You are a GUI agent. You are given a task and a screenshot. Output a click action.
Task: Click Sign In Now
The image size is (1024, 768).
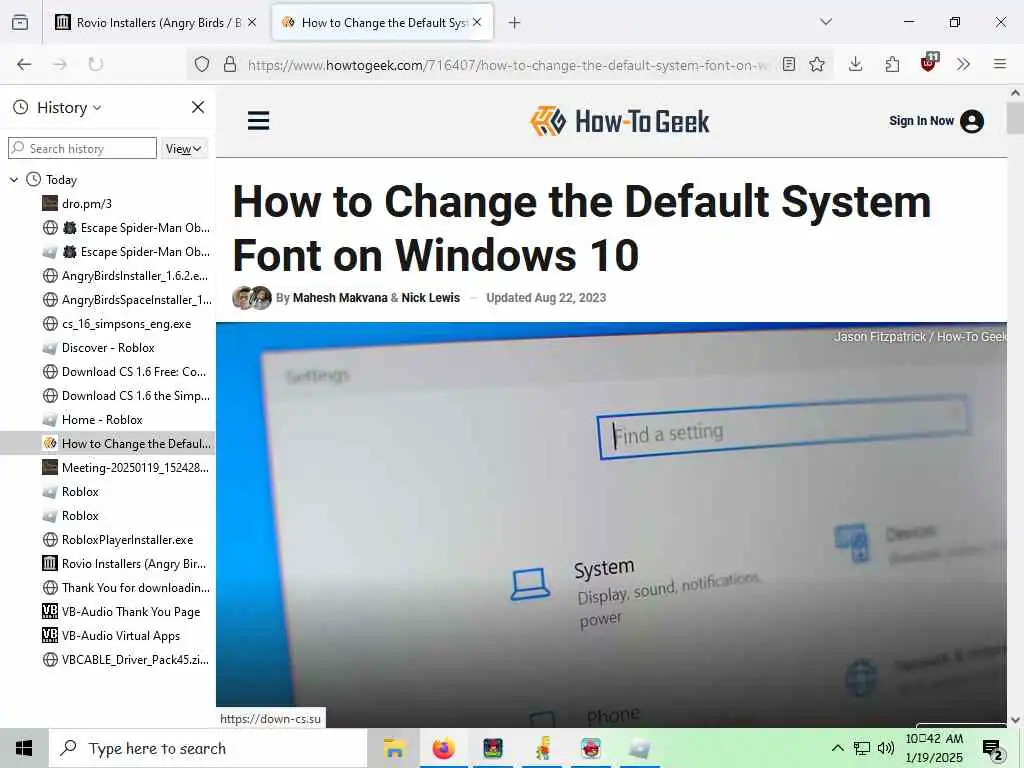[921, 121]
